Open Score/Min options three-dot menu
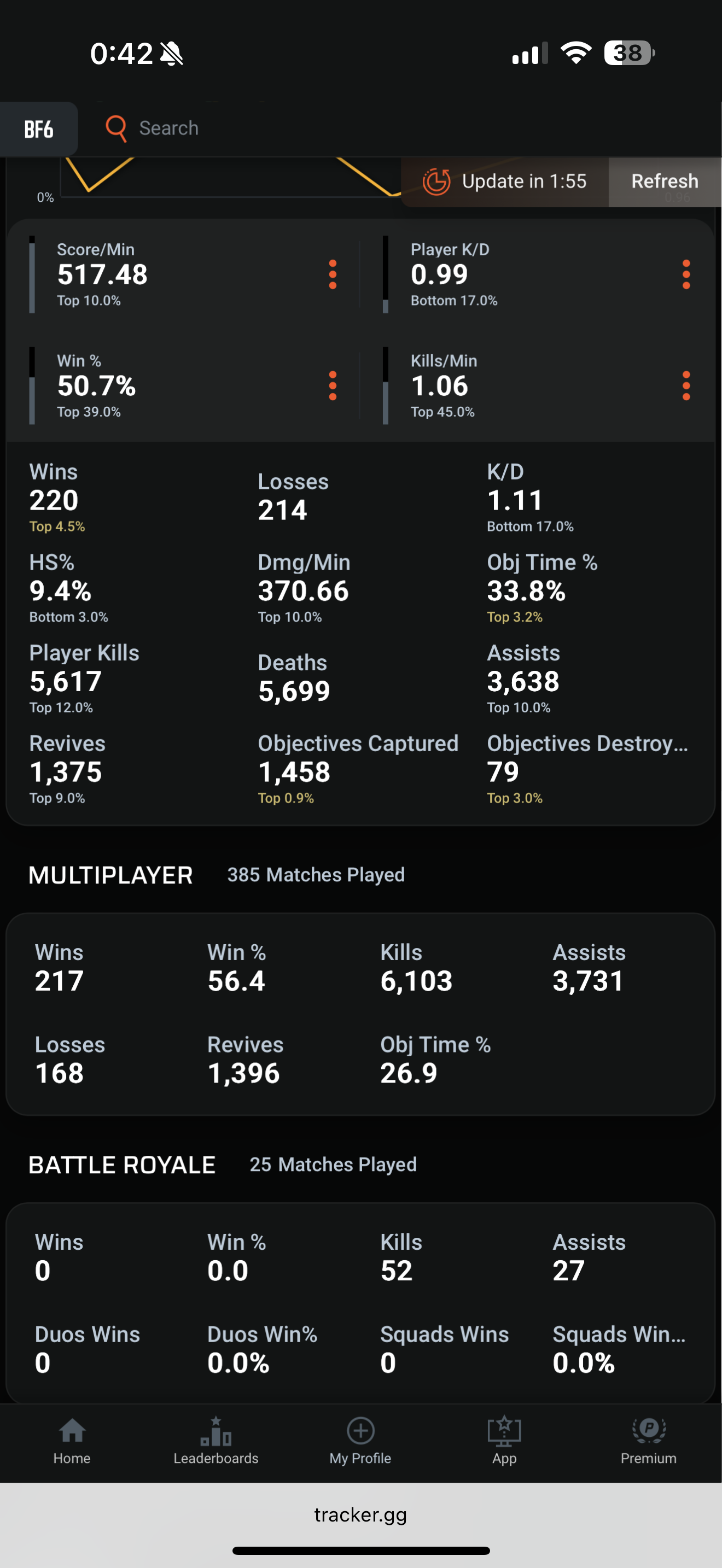This screenshot has width=722, height=1568. 333,274
